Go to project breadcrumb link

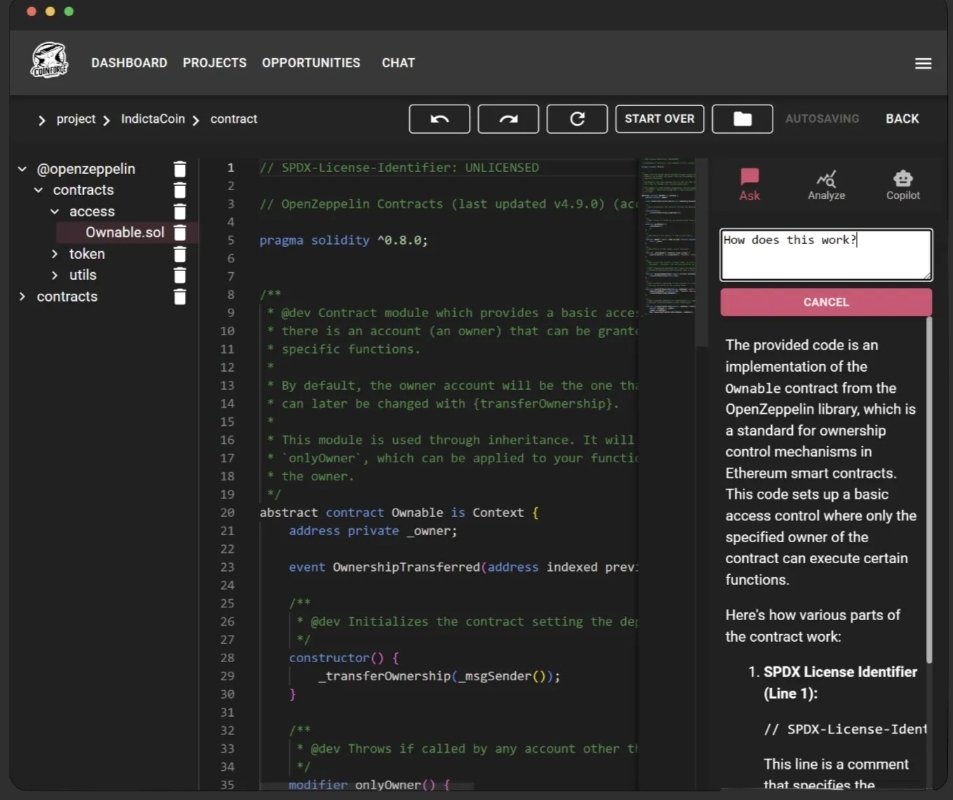76,119
